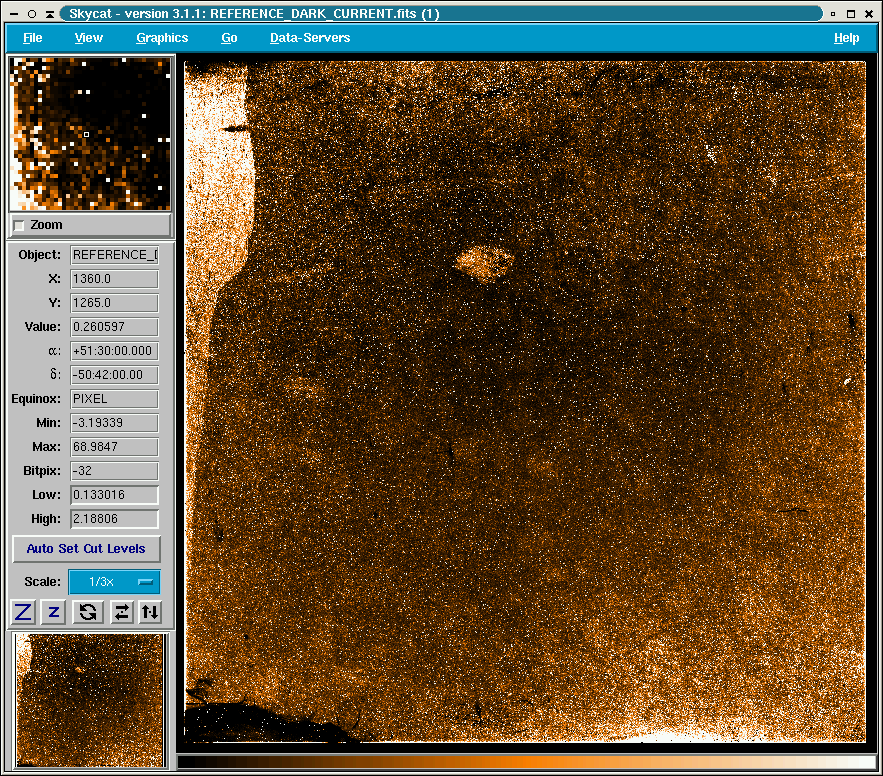Image resolution: width=883 pixels, height=776 pixels.
Task: Open the View menu
Action: 88,38
